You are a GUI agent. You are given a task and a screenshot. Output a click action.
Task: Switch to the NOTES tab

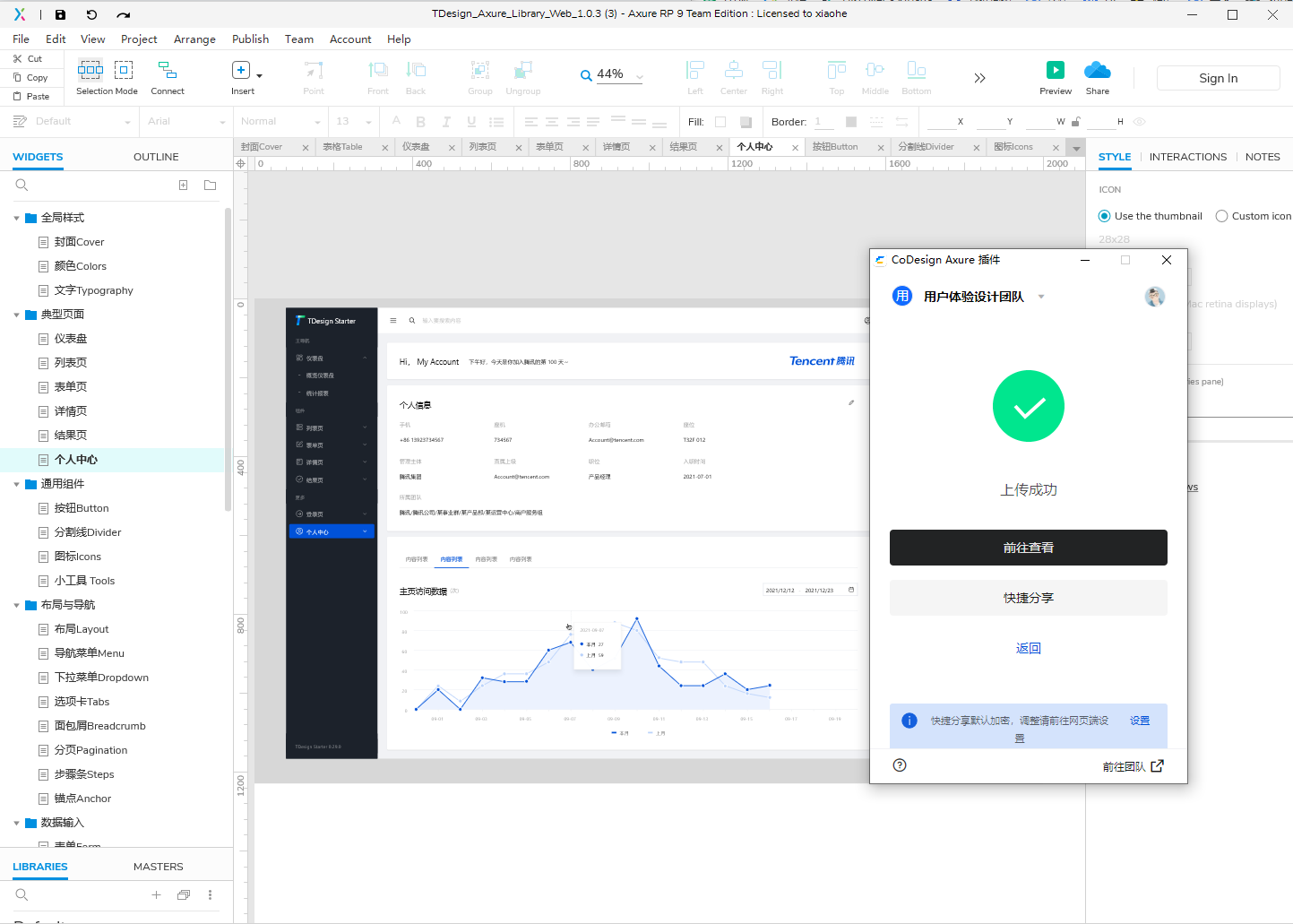tap(1263, 157)
